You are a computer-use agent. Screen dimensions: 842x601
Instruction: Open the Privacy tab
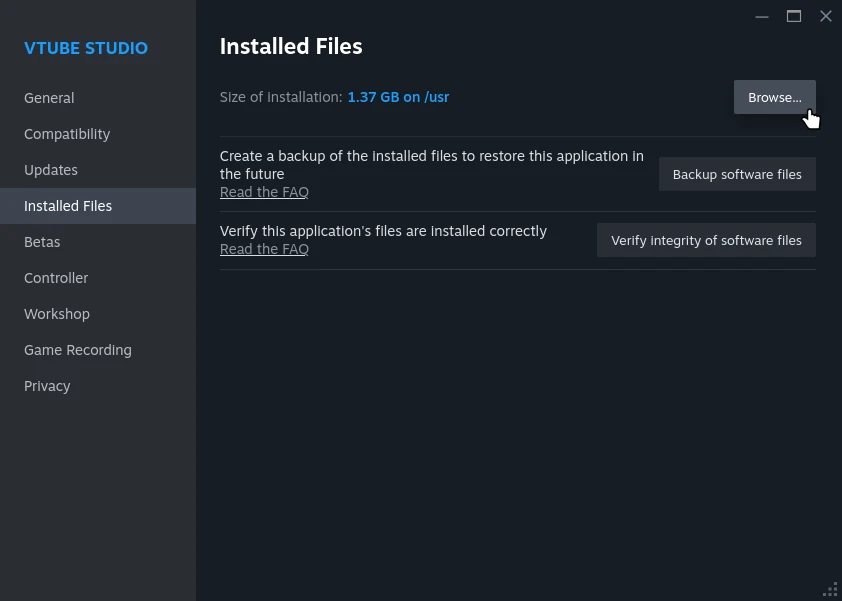98,386
